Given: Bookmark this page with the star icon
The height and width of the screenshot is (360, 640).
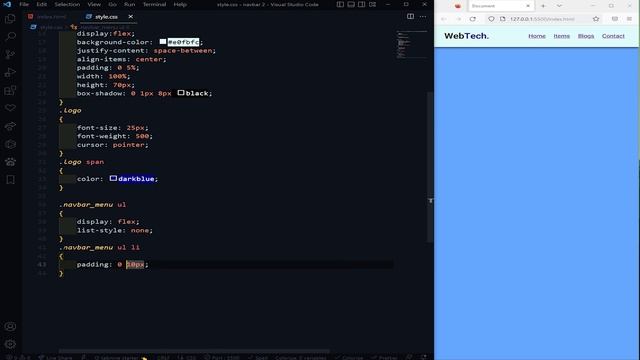Looking at the screenshot, I should coord(596,19).
